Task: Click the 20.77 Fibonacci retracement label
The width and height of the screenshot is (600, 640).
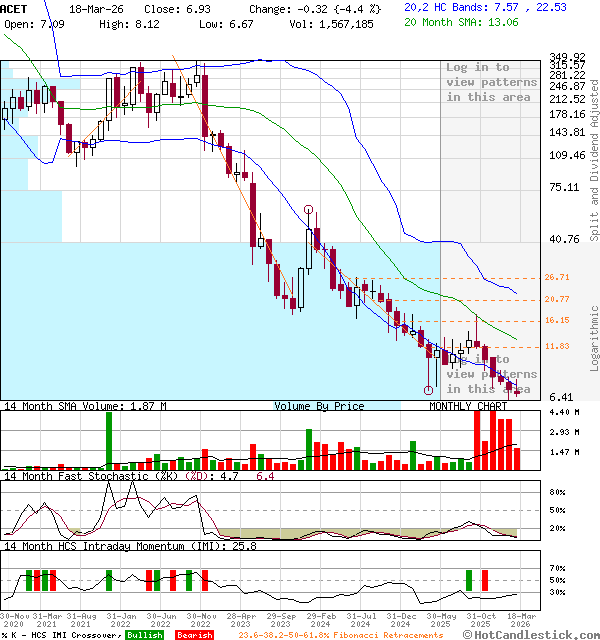Action: tap(557, 300)
